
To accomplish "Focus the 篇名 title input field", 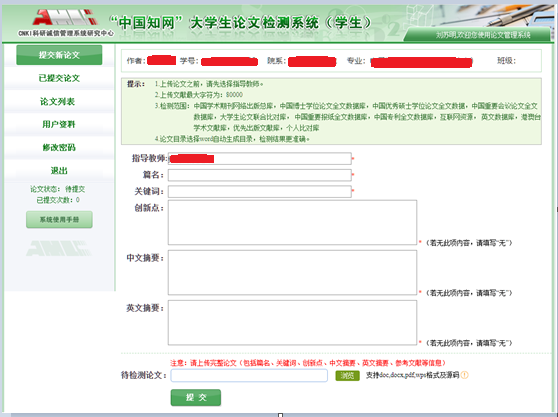I will [x=260, y=175].
